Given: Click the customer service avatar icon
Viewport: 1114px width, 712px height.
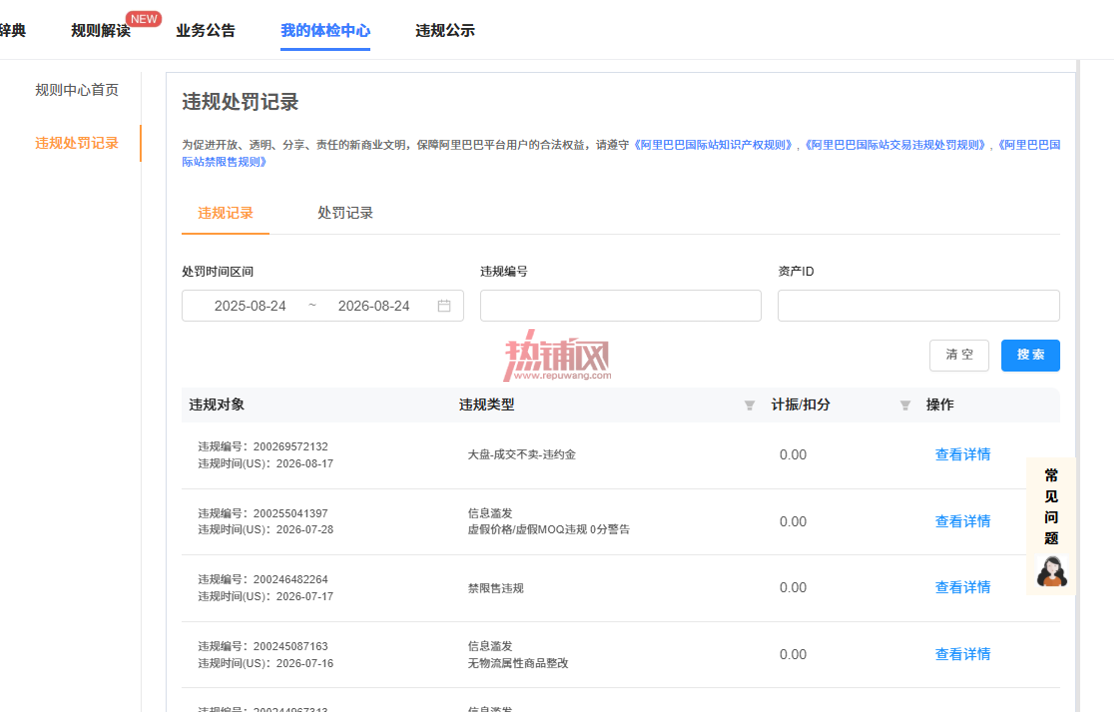Looking at the screenshot, I should pyautogui.click(x=1051, y=571).
